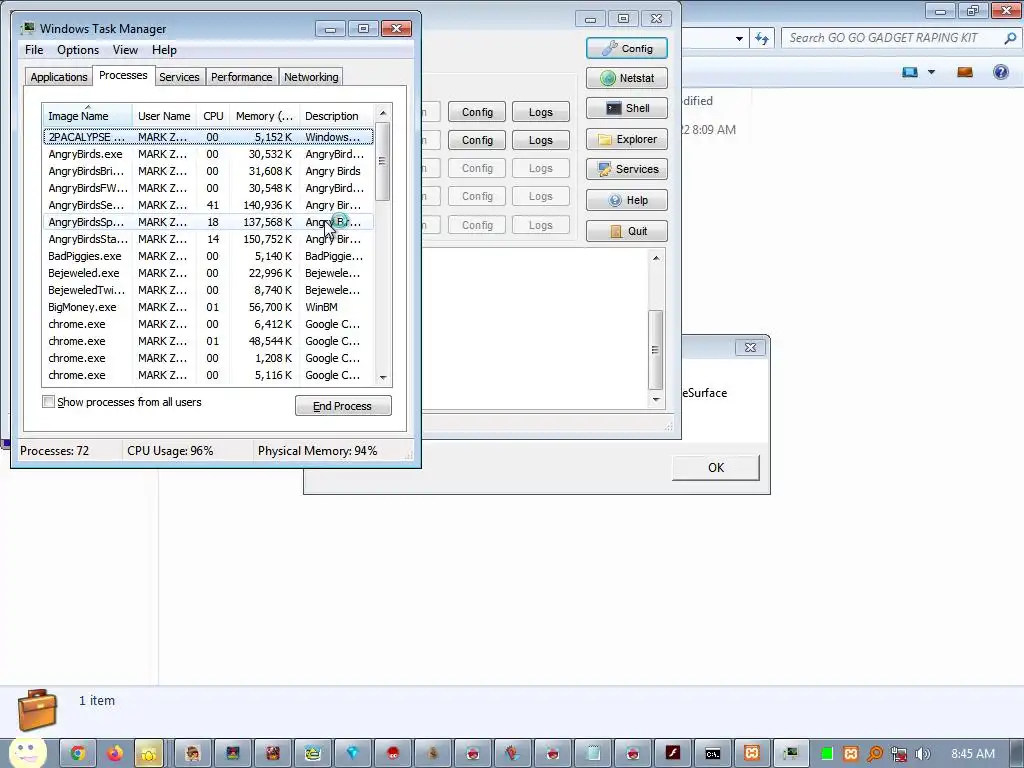Open Explorer from XAMPP panel
This screenshot has height=768, width=1024.
click(x=627, y=139)
